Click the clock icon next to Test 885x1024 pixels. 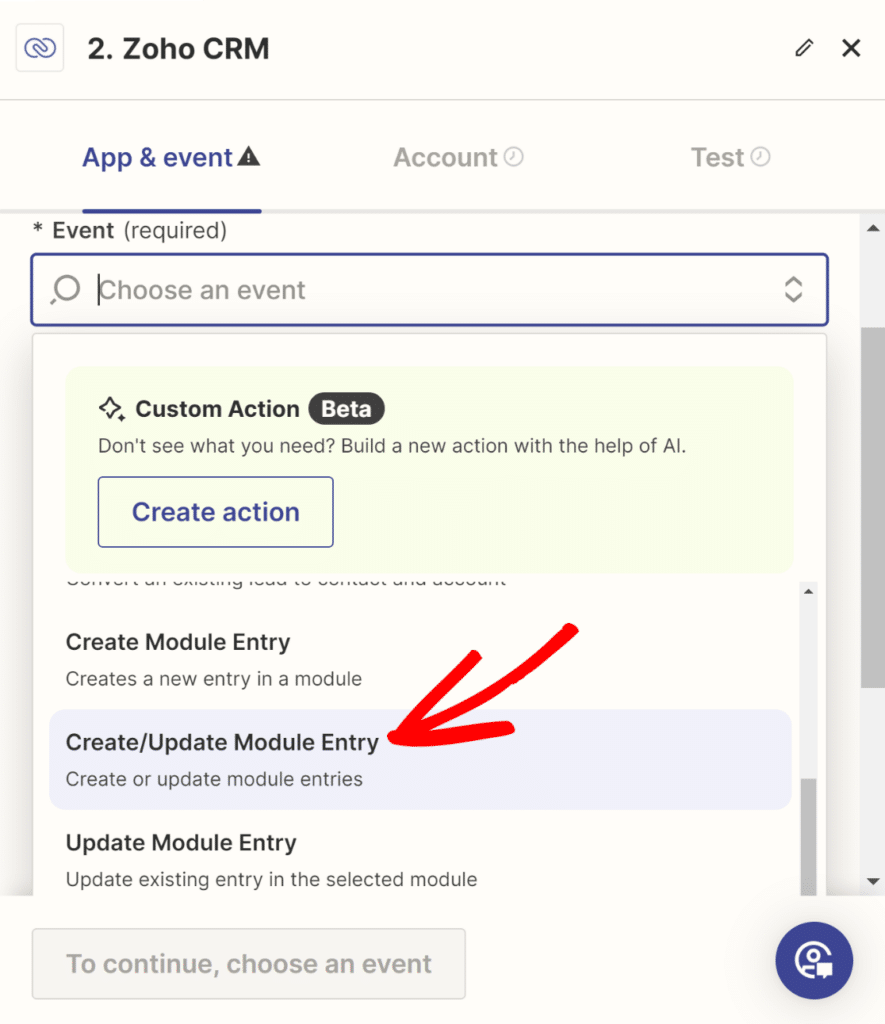click(x=762, y=156)
